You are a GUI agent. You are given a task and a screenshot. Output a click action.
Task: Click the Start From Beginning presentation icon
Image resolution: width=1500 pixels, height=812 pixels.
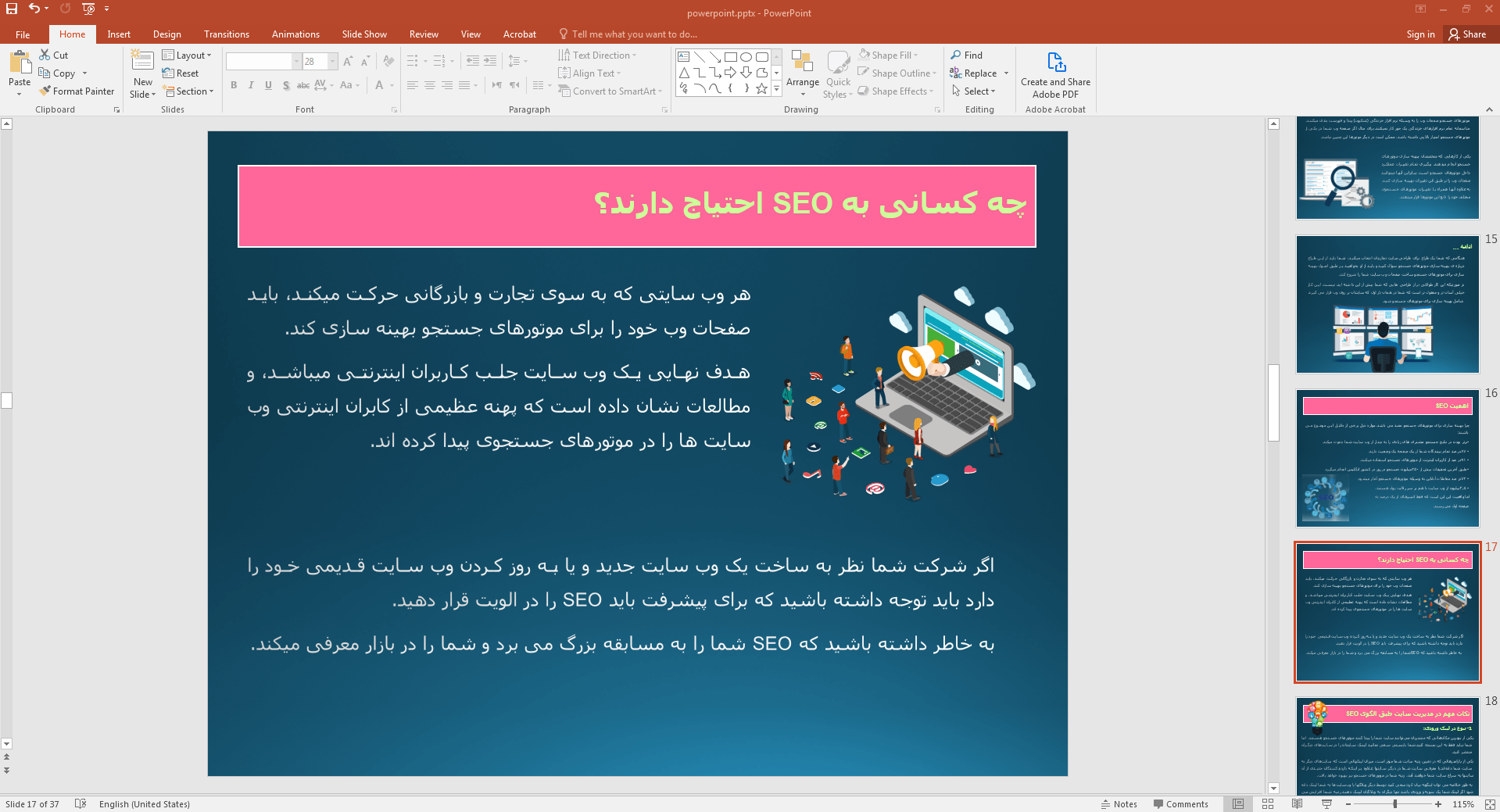[88, 9]
